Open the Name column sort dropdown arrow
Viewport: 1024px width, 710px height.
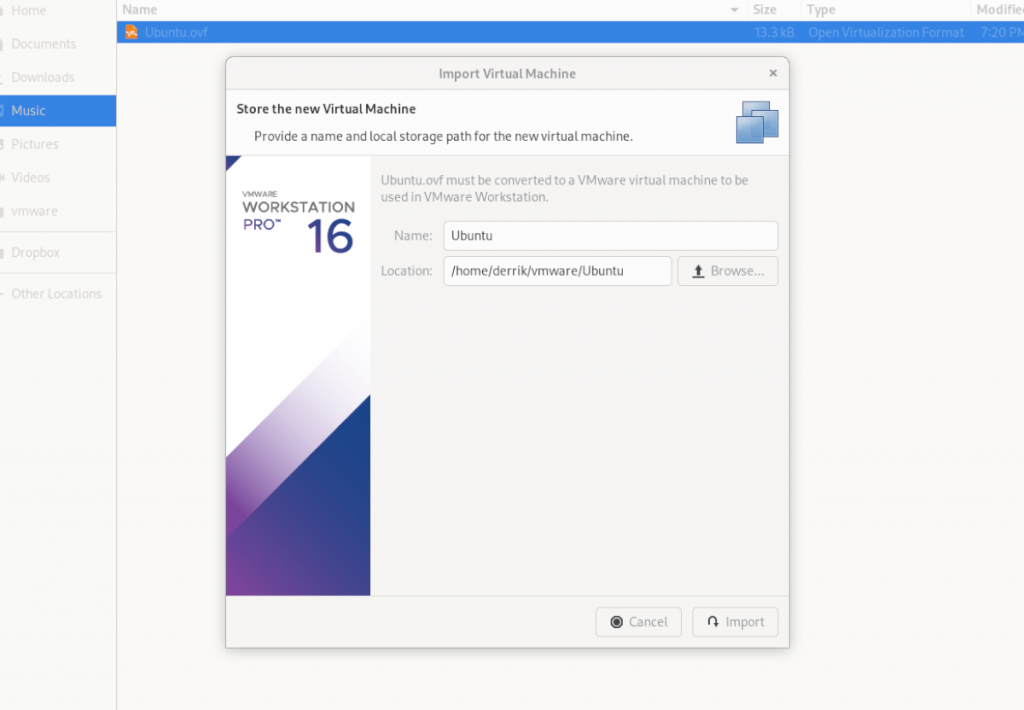[x=735, y=9]
